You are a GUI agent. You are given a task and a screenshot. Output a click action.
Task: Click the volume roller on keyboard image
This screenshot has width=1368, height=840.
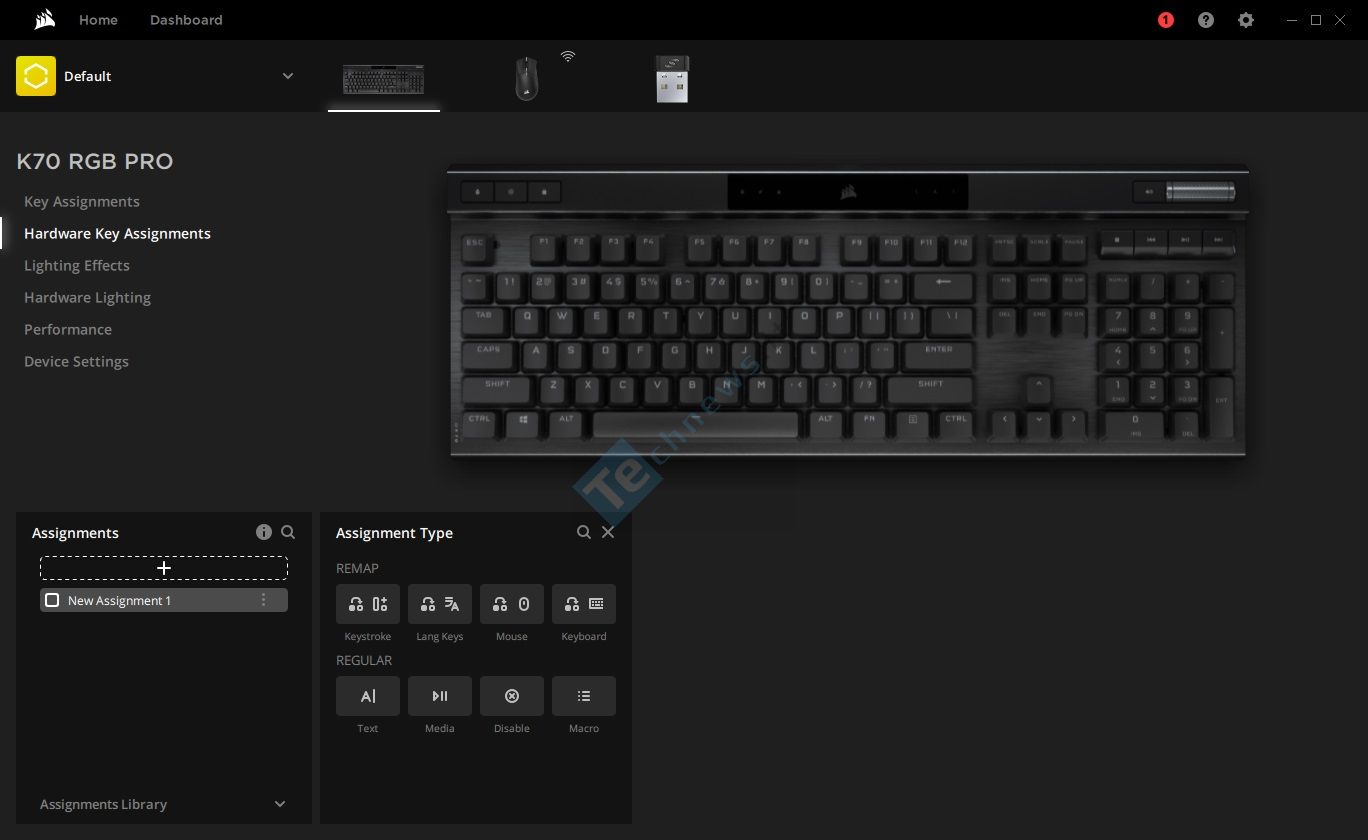(1200, 191)
